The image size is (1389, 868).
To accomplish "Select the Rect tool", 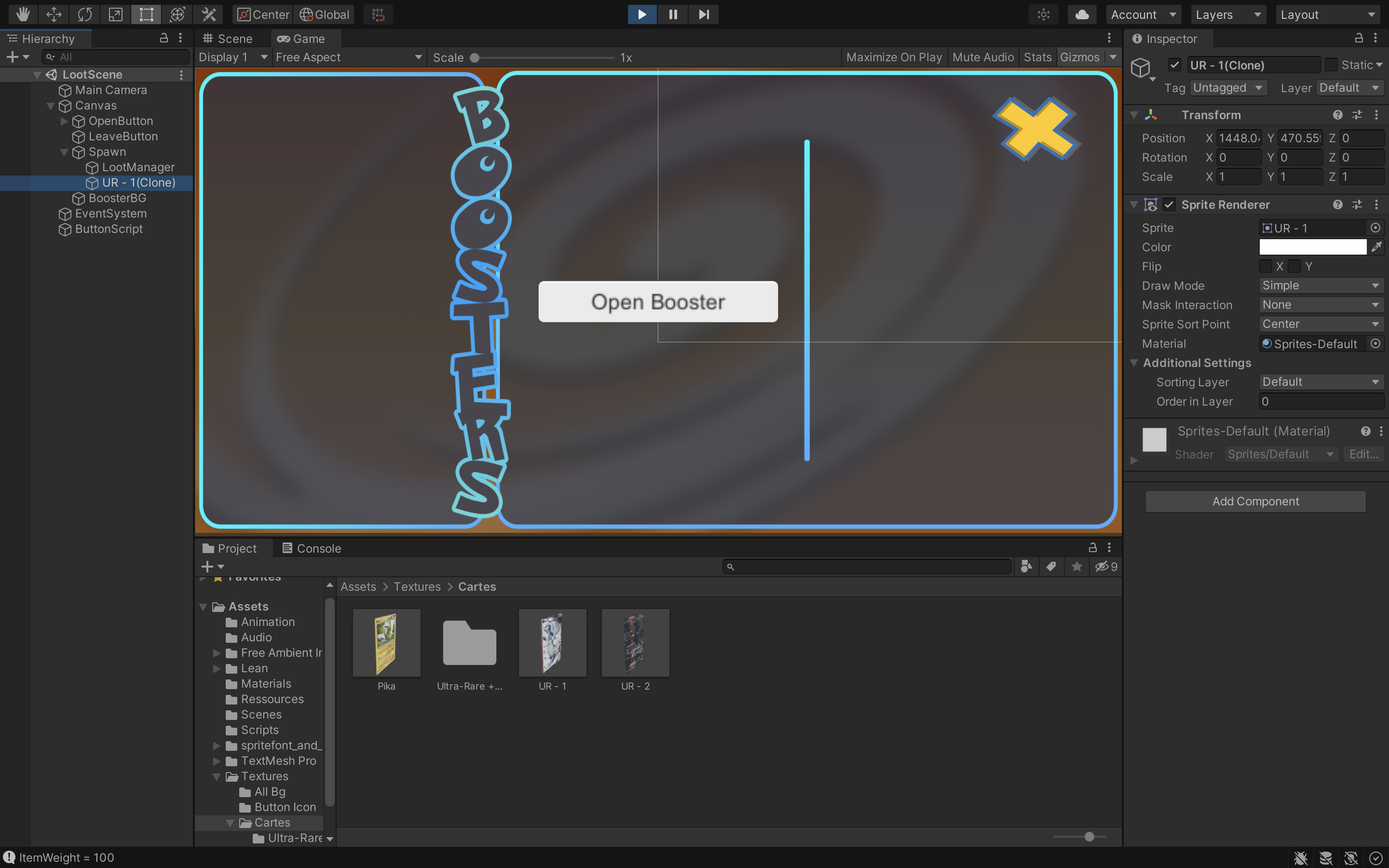I will pos(146,14).
